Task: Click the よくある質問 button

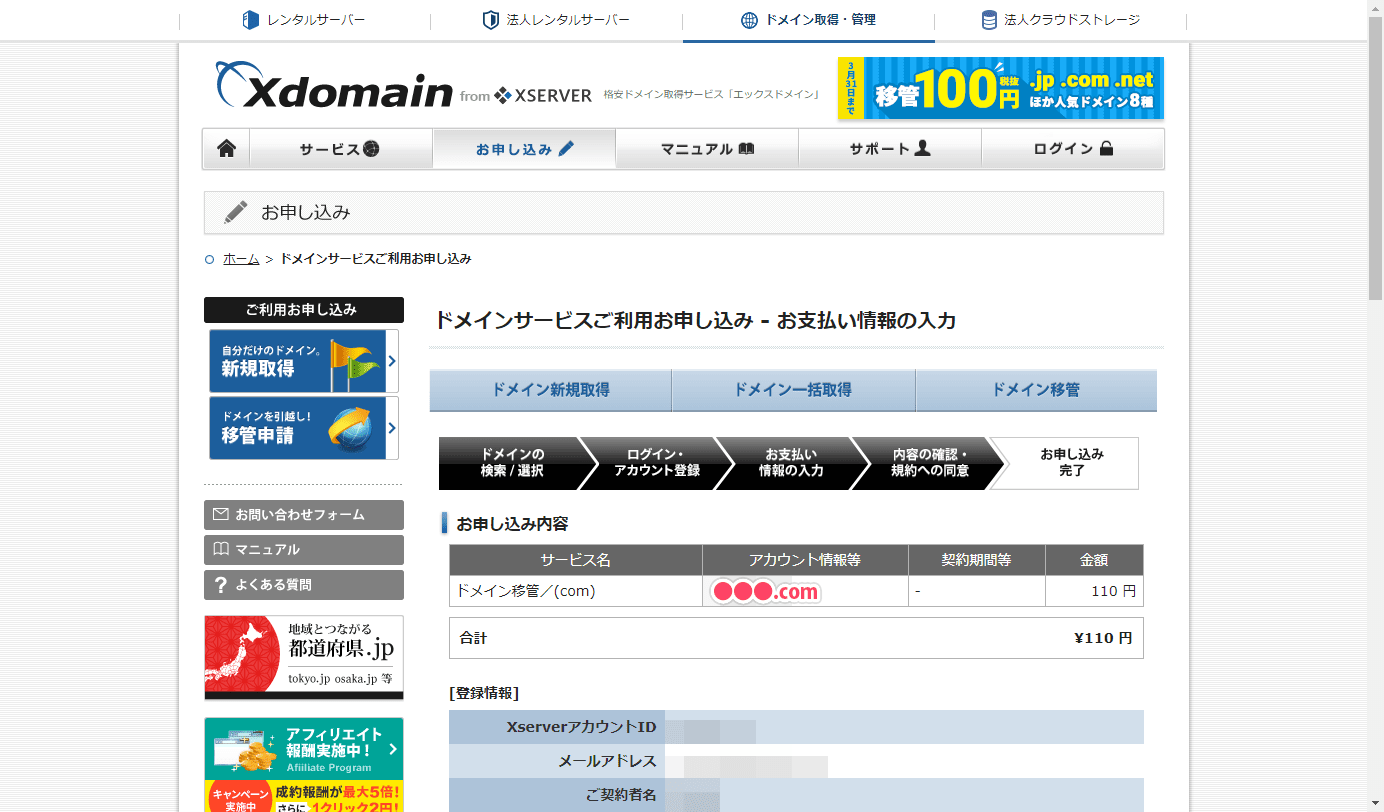Action: [304, 585]
